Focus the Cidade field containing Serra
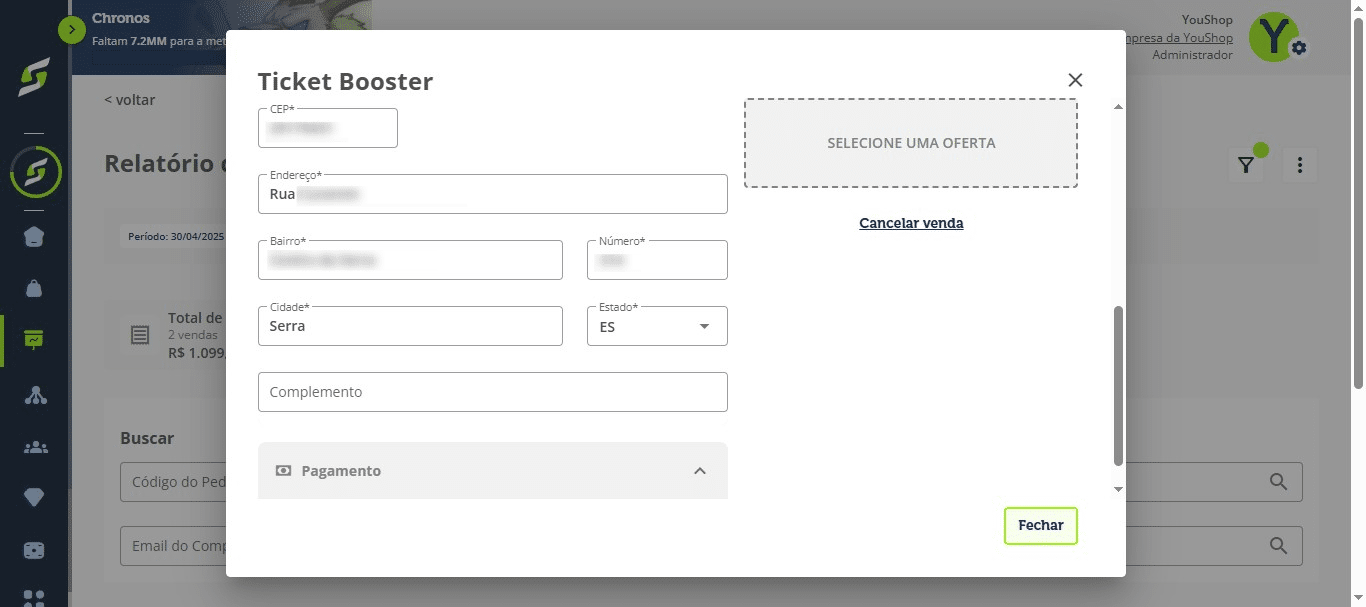 pos(410,326)
